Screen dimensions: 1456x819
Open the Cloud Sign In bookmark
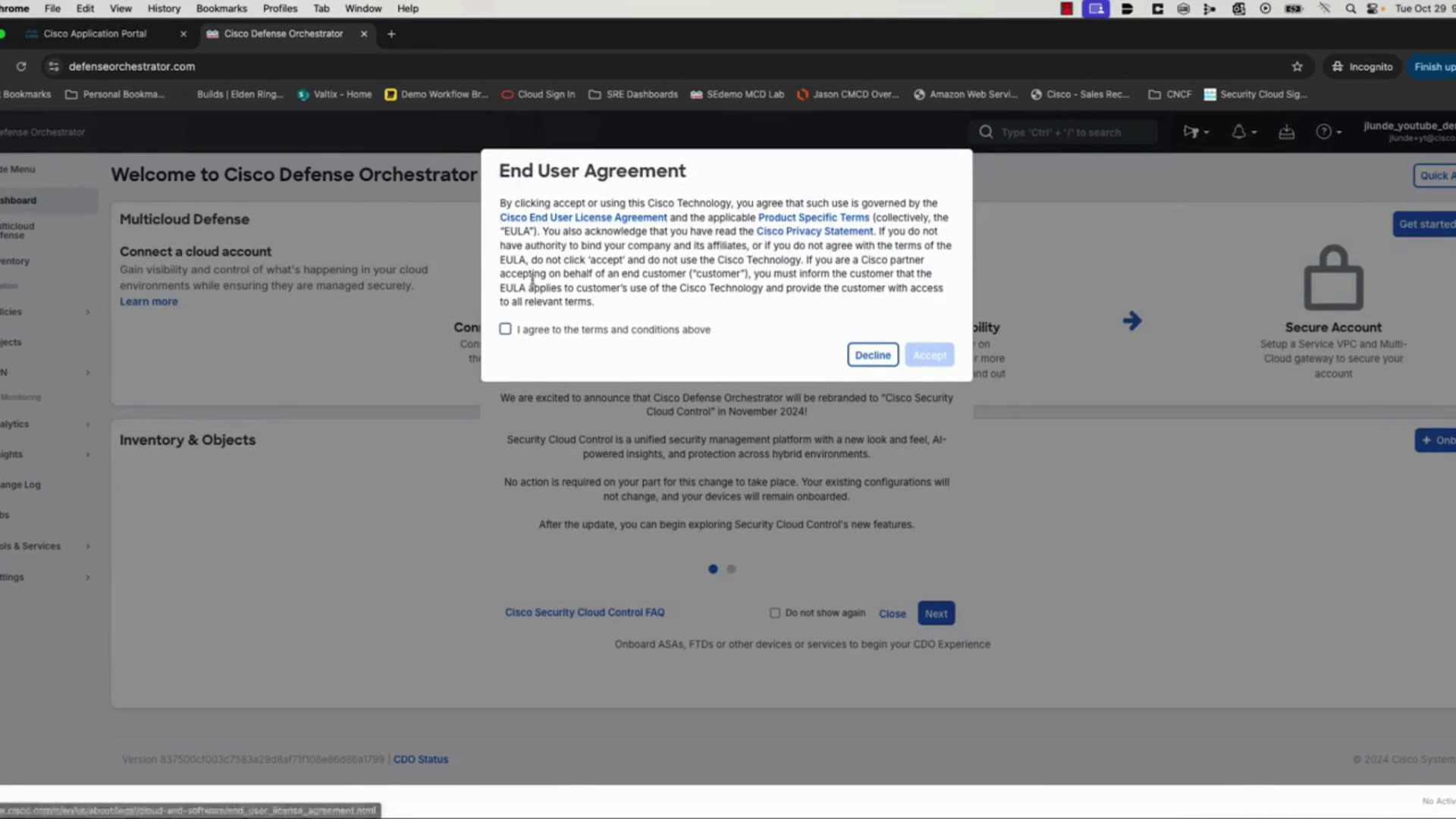[538, 95]
